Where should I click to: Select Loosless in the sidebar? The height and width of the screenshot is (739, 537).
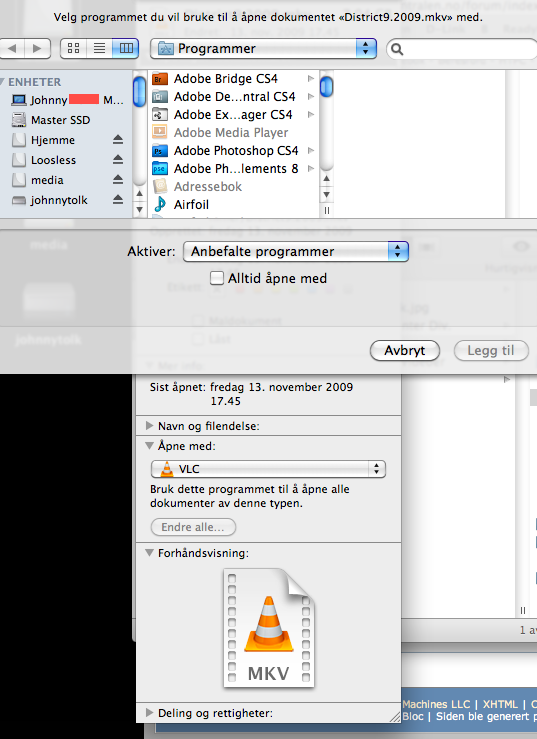[x=53, y=160]
